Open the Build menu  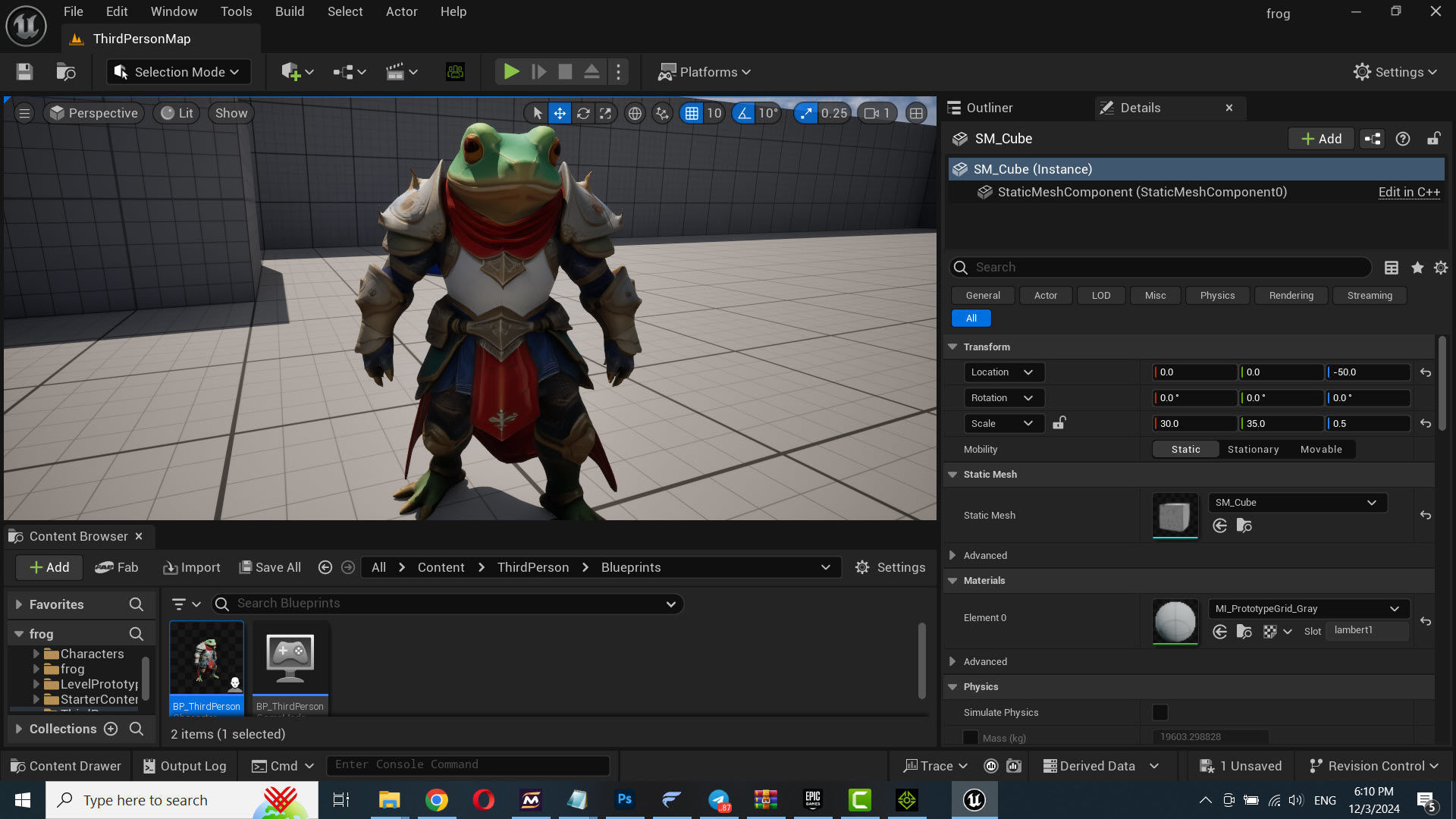click(x=290, y=11)
